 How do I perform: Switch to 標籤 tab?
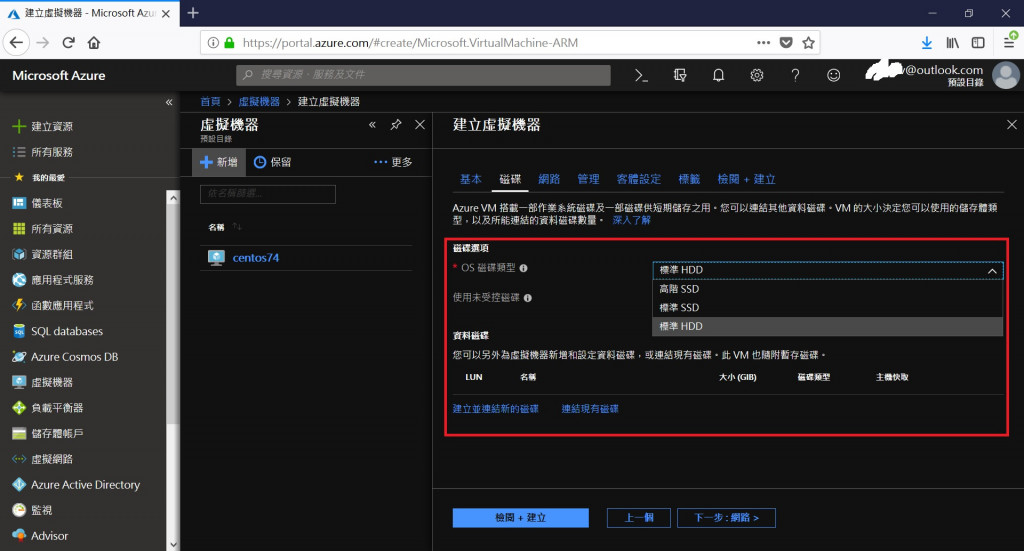pos(689,179)
